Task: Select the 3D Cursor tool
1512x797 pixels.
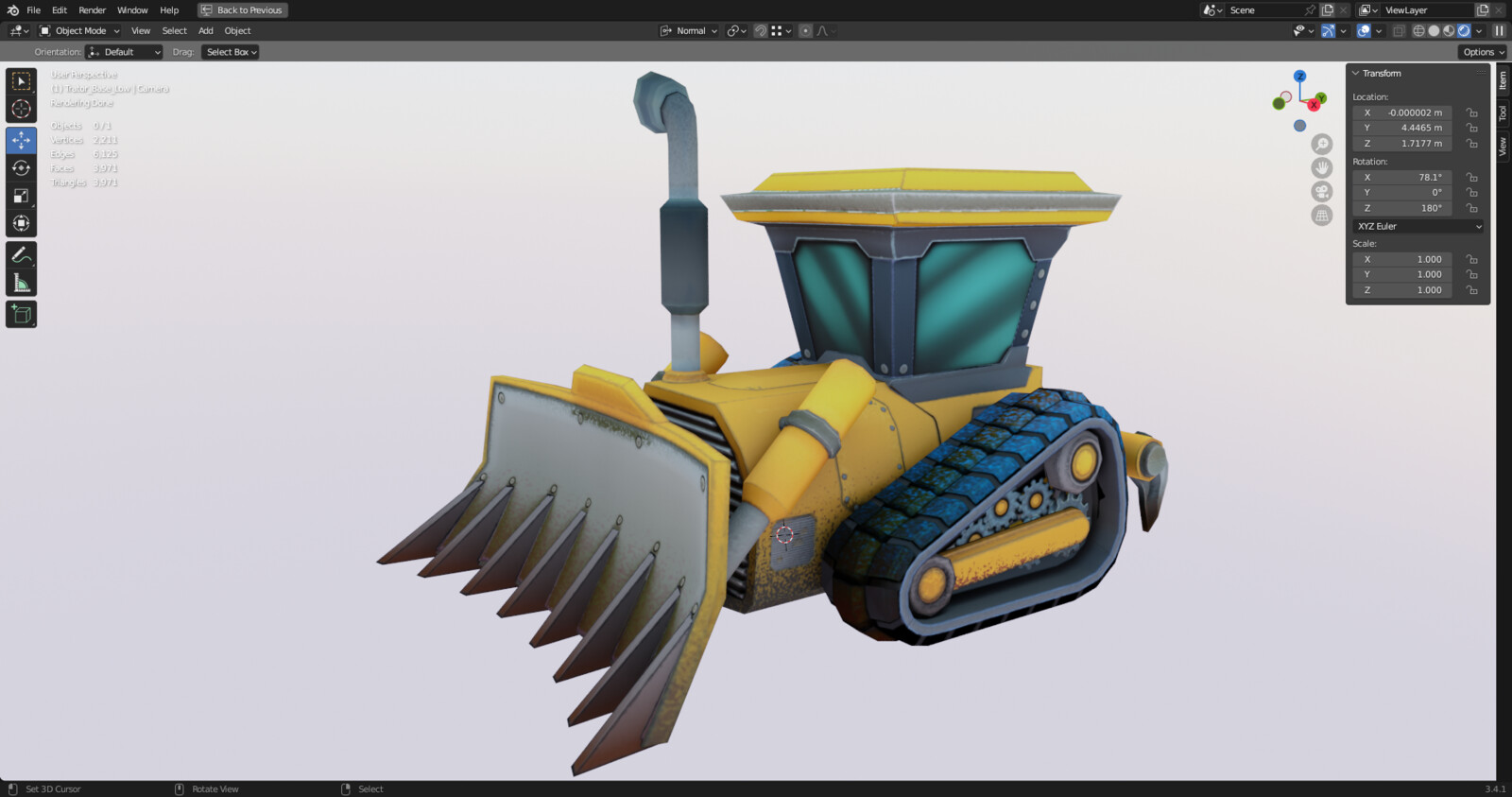Action: [21, 110]
